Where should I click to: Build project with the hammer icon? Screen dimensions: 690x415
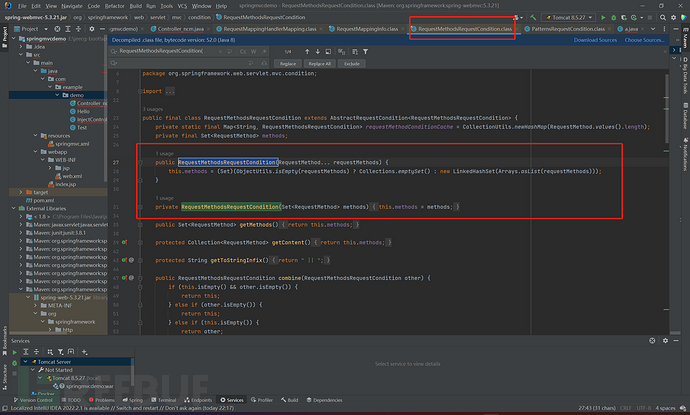point(533,18)
